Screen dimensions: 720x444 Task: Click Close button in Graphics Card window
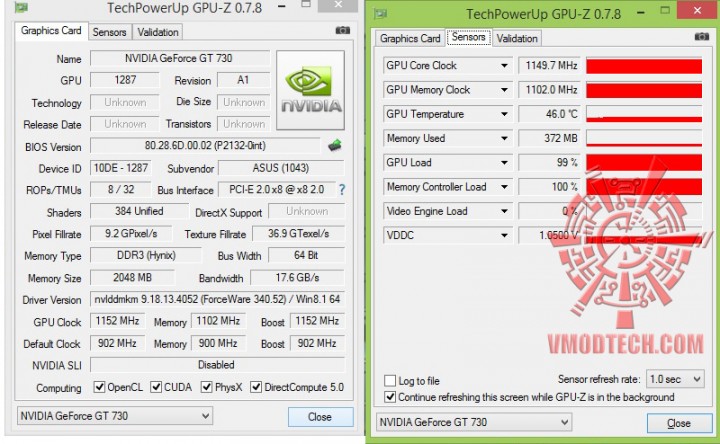321,416
